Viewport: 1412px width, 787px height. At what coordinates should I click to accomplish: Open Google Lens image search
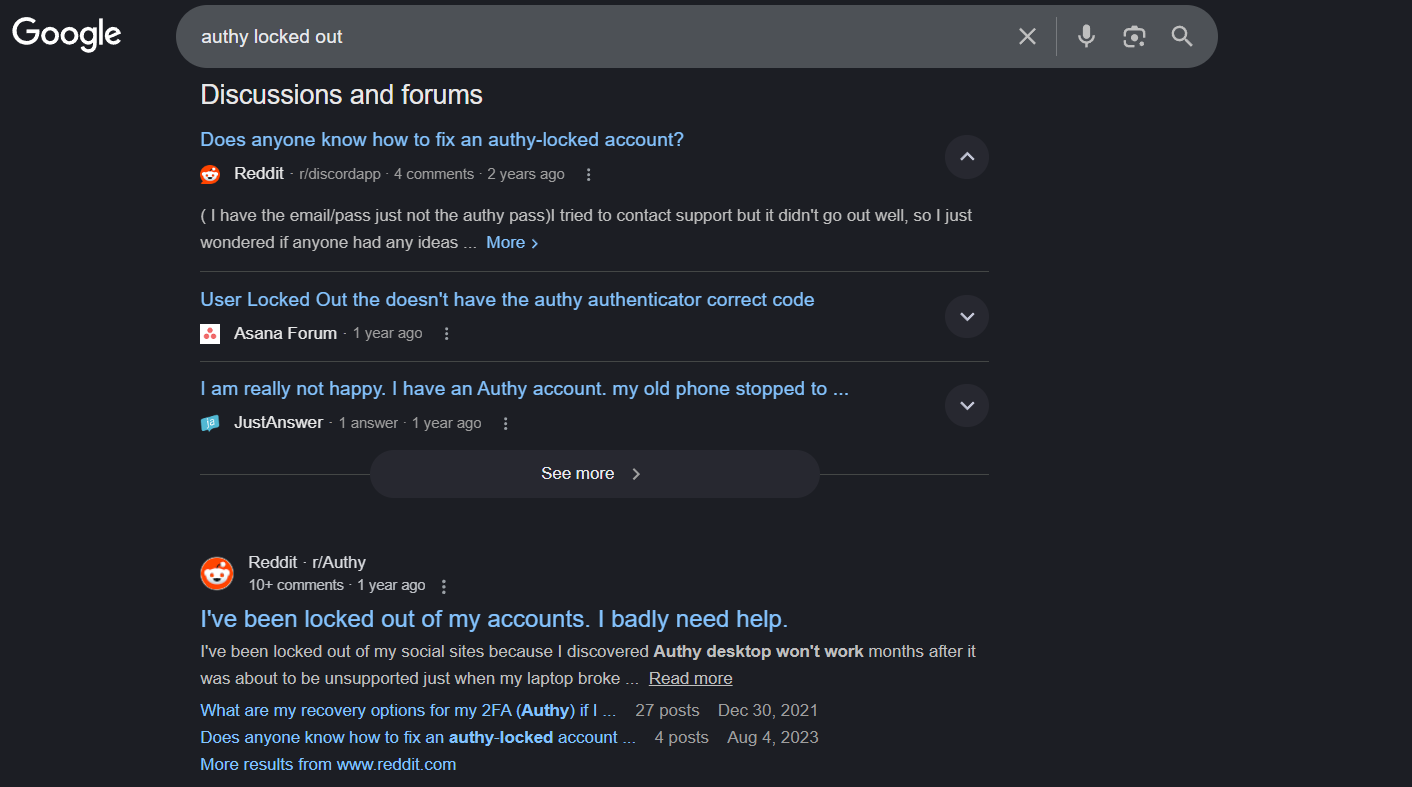coord(1134,37)
